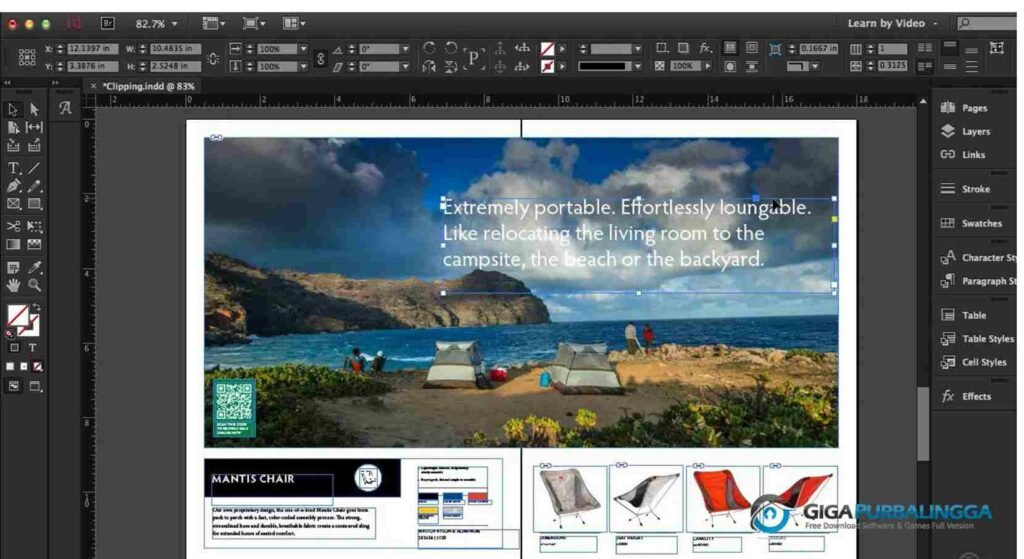Open the stroke weight dropdown
This screenshot has width=1024, height=559.
(637, 49)
